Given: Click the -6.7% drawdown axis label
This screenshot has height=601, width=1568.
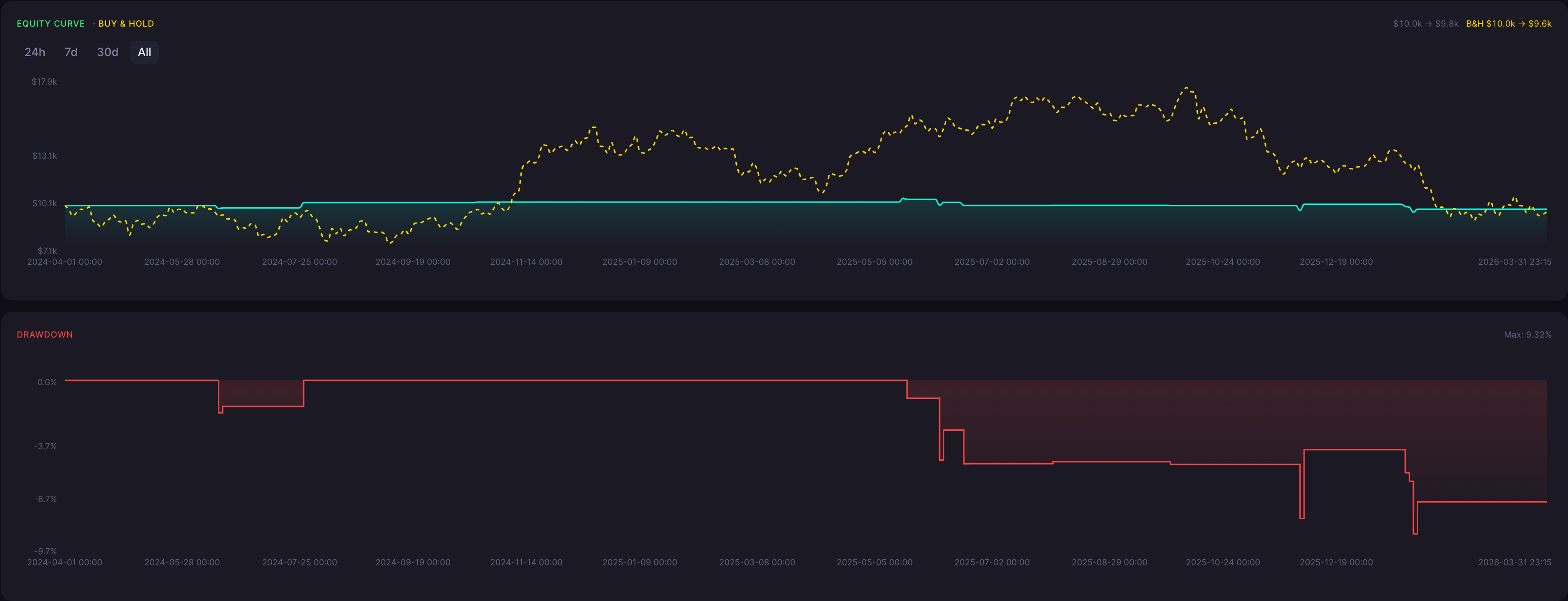Looking at the screenshot, I should coord(46,499).
